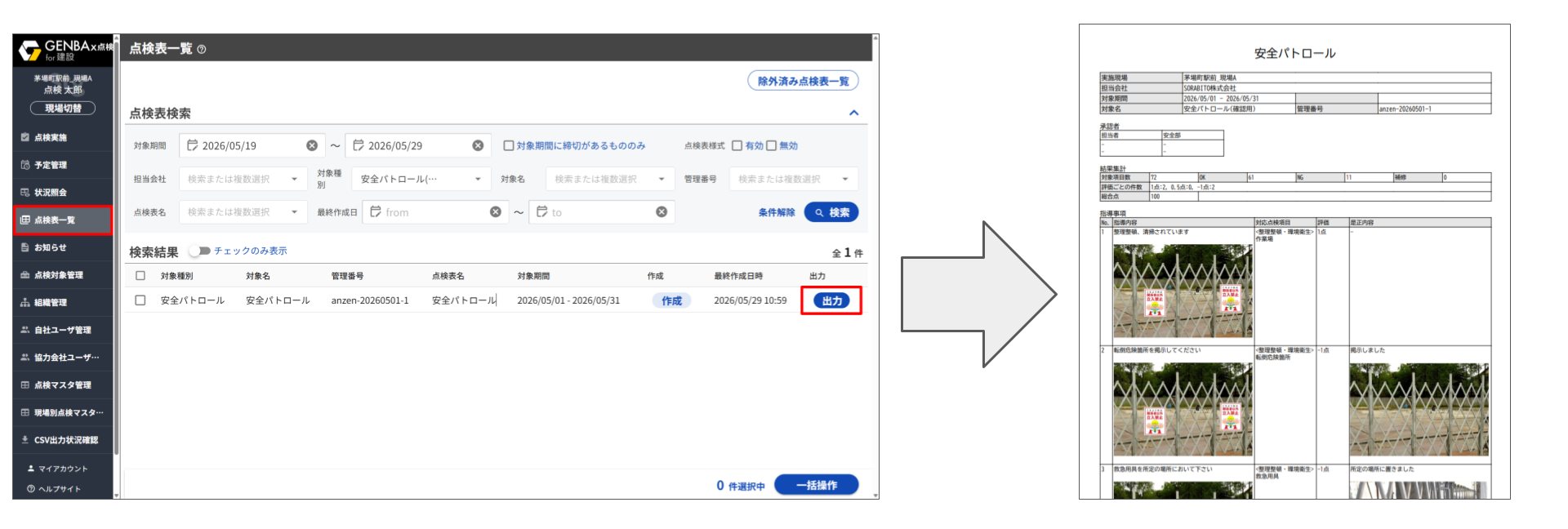
Task: Check 対象期間に締切があるもののみ checkbox
Action: [509, 145]
